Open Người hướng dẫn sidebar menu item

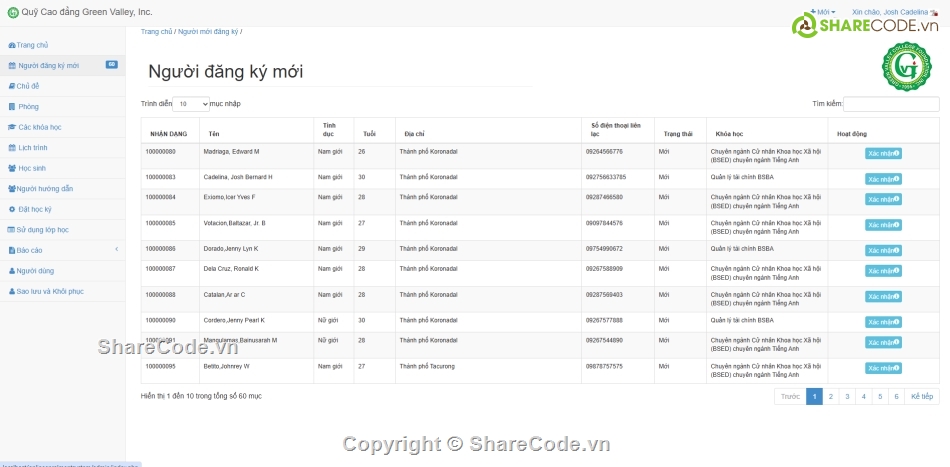point(41,188)
